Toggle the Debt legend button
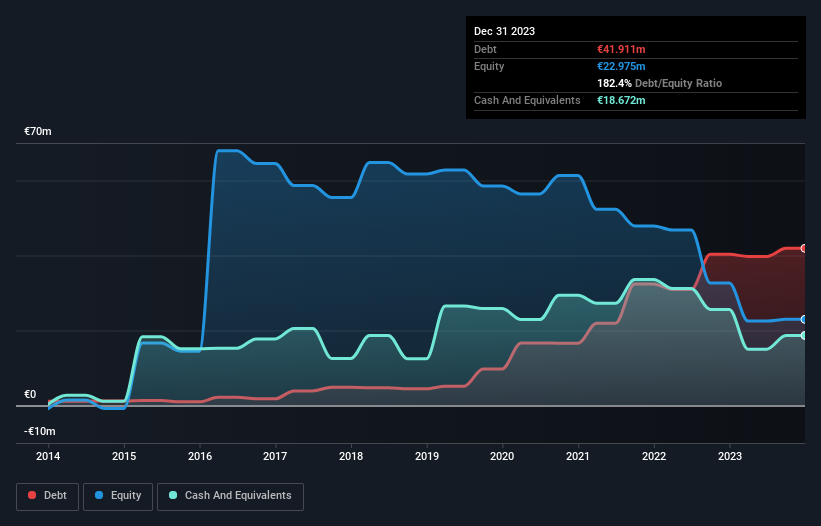Image resolution: width=821 pixels, height=526 pixels. coord(48,496)
